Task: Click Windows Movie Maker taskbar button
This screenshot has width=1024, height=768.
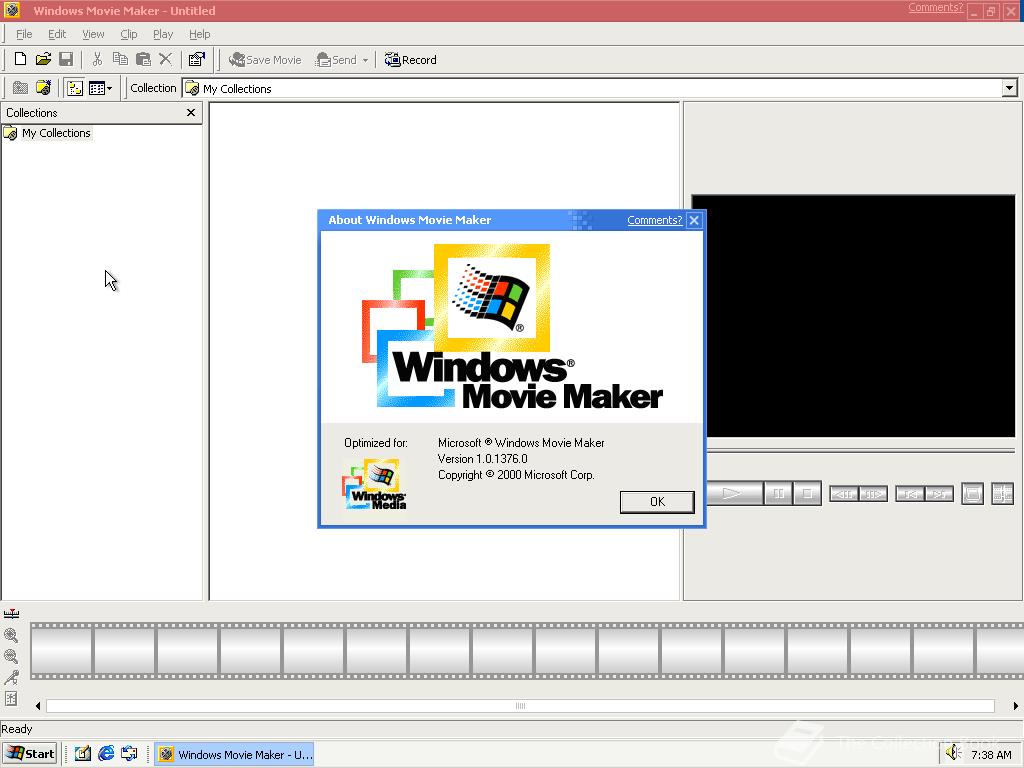Action: tap(234, 754)
